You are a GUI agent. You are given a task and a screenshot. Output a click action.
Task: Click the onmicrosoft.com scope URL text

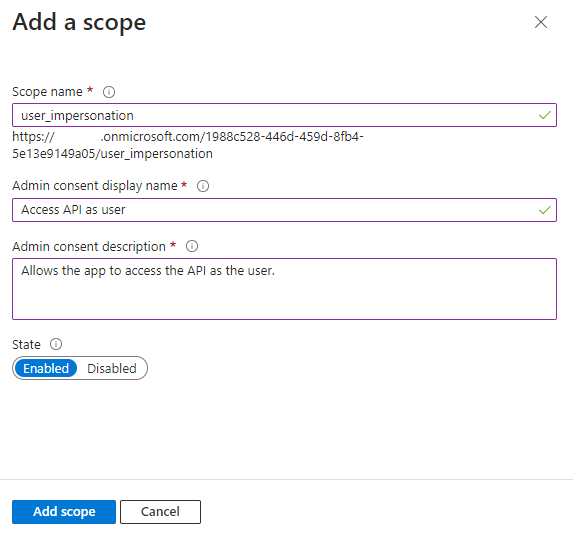pyautogui.click(x=188, y=145)
